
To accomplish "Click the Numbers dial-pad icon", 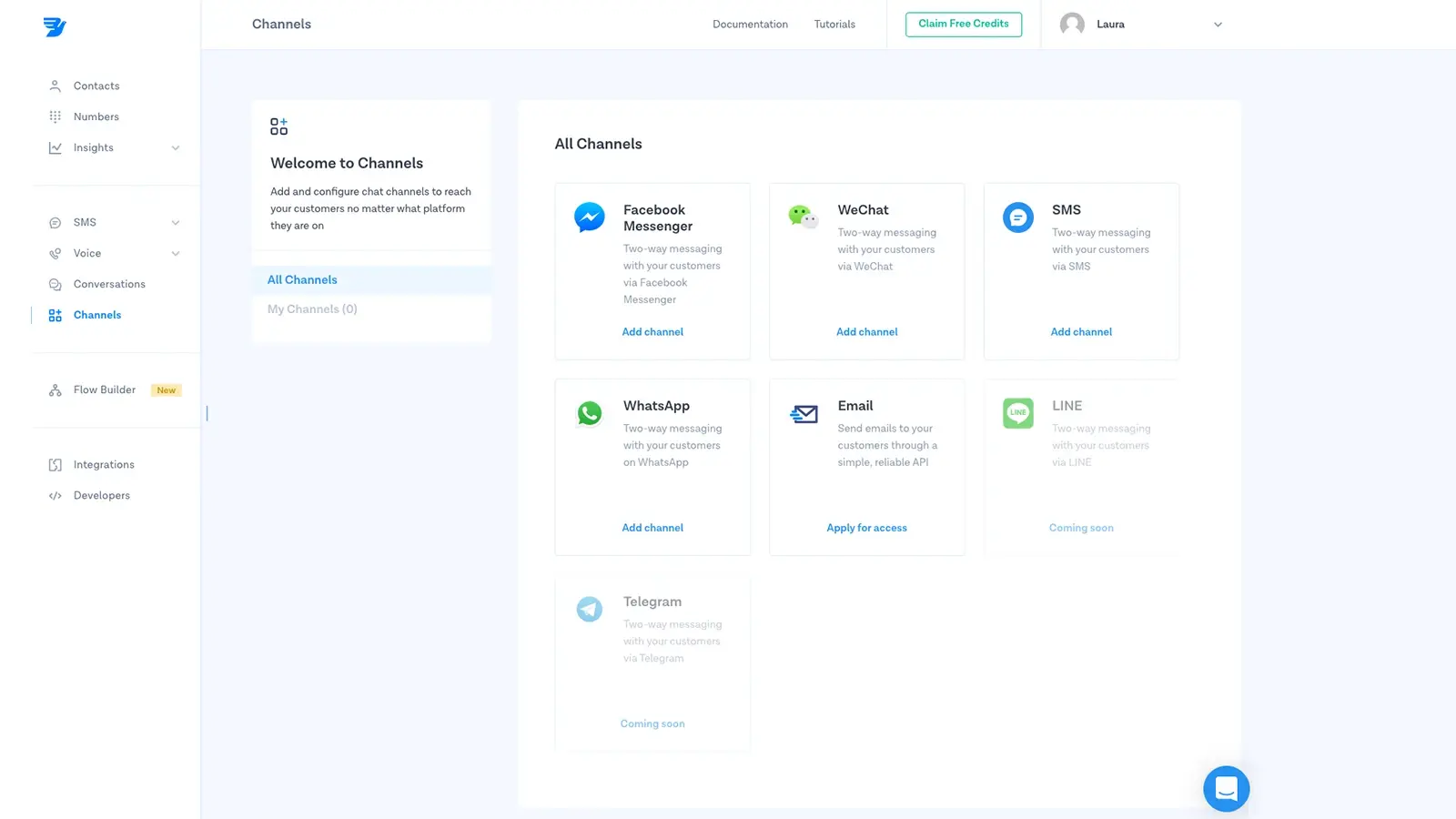I will (55, 116).
